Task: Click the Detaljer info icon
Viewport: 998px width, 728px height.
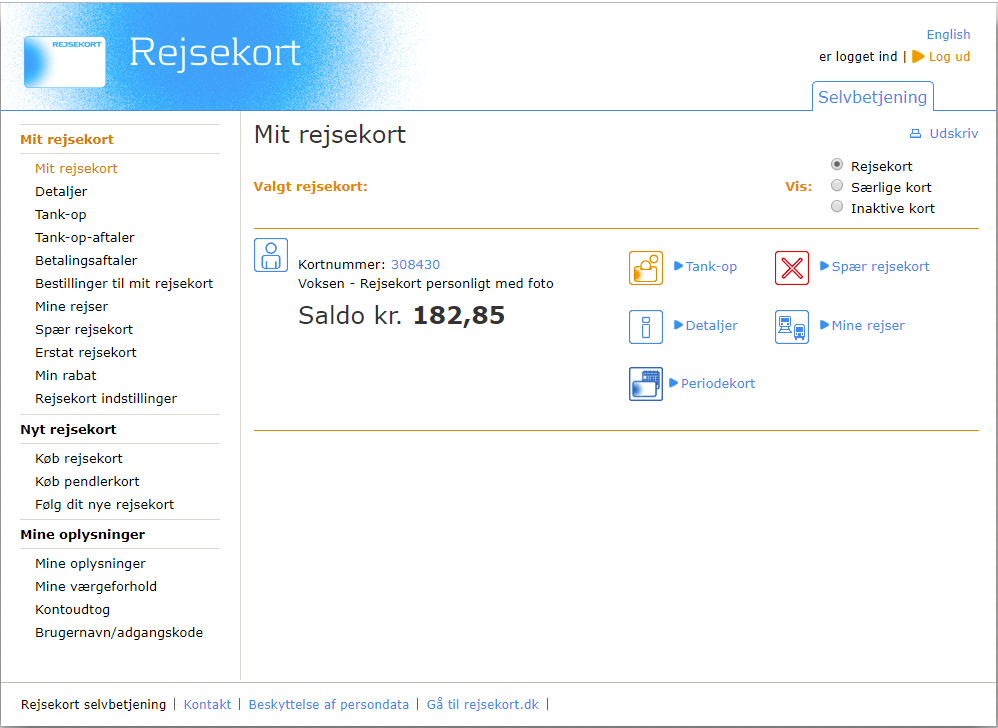Action: 645,327
